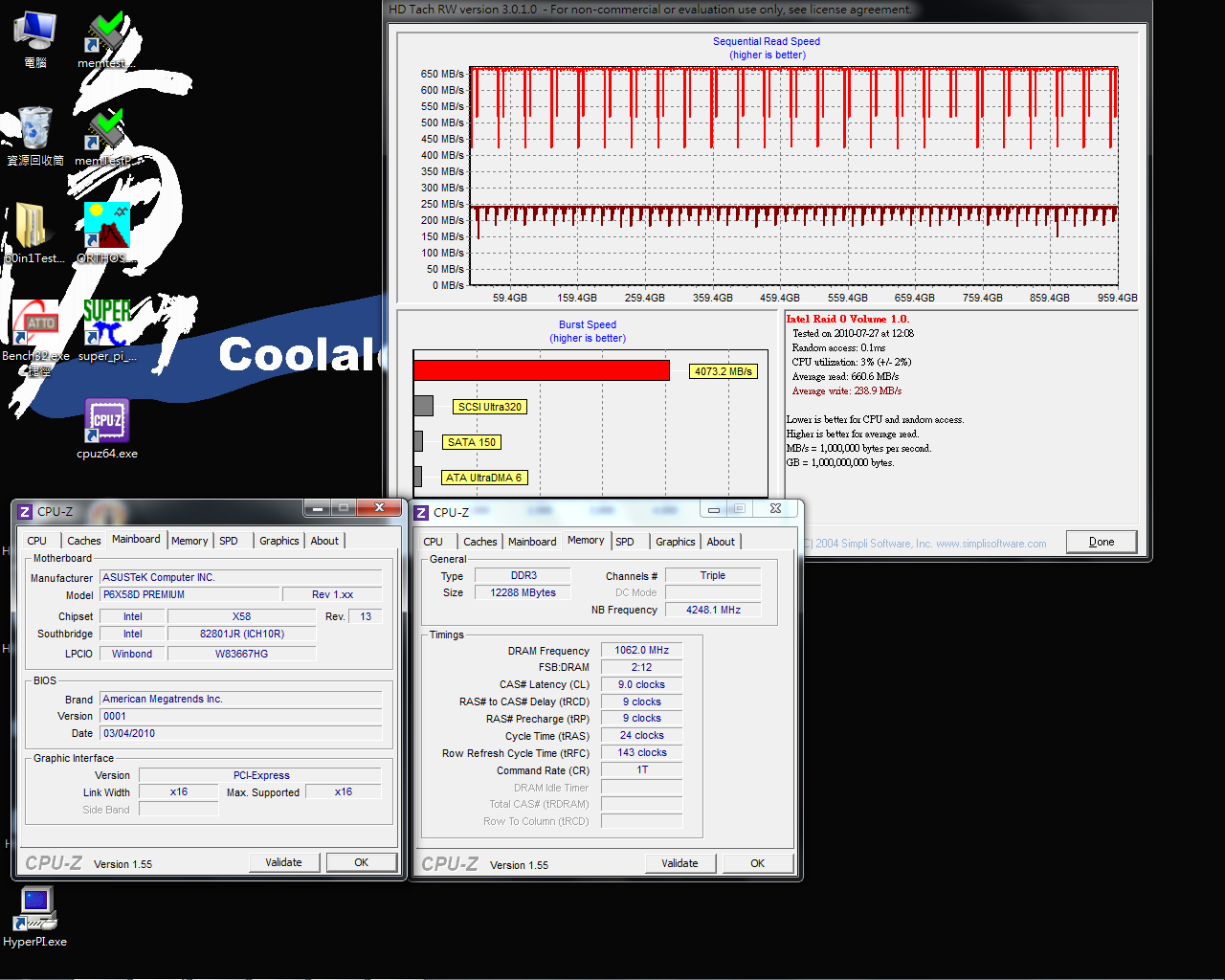Click OK in left CPU-Z window
Screen dimensions: 1225x980
[362, 862]
